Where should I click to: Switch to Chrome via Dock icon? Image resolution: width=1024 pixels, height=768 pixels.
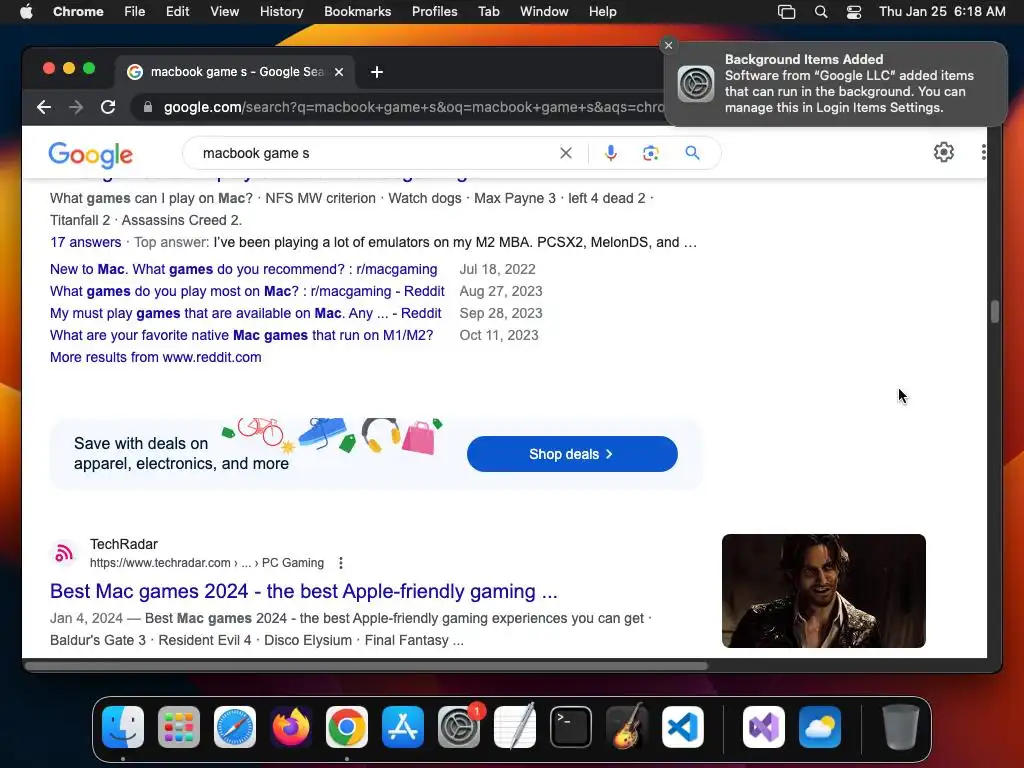(x=347, y=727)
